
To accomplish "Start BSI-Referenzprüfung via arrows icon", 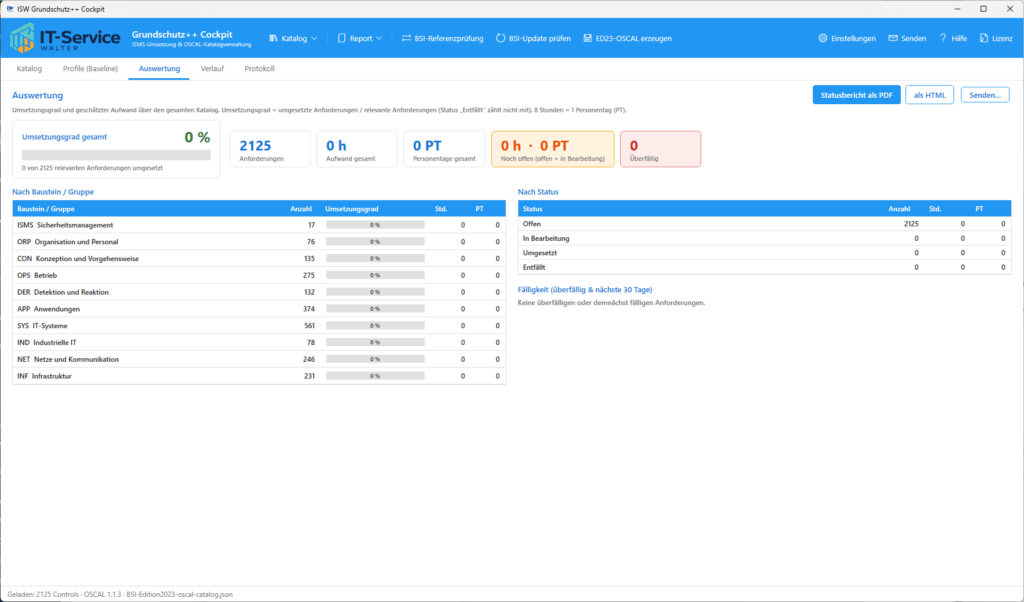I will [406, 39].
